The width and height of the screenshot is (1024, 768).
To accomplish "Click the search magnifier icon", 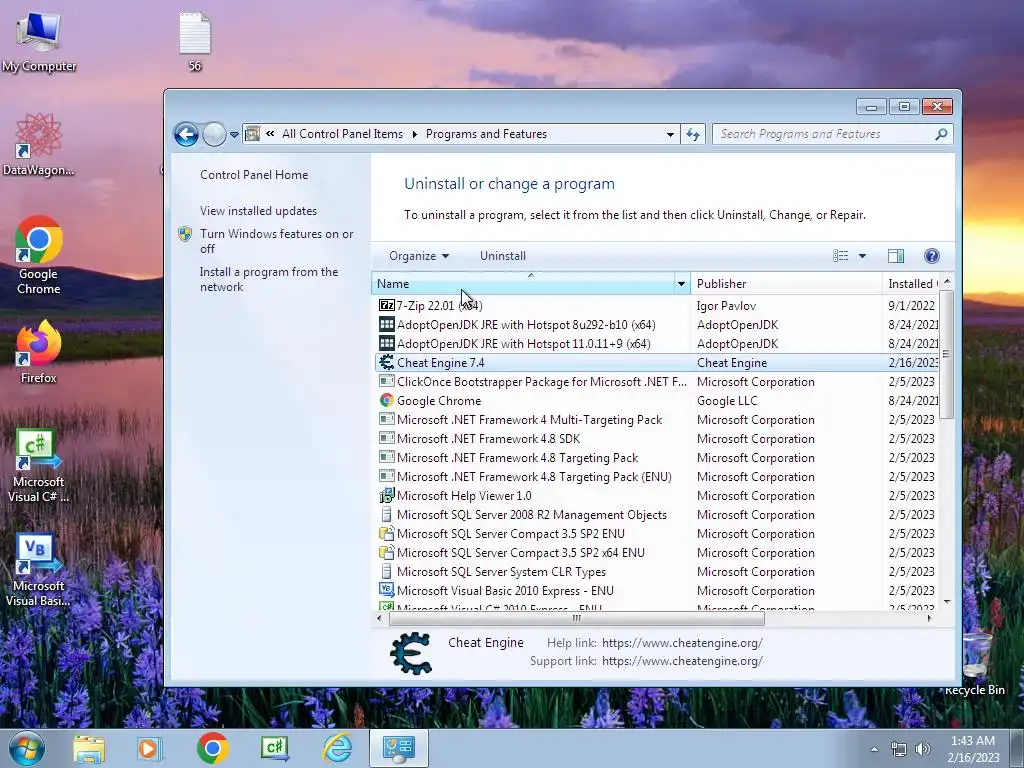I will click(941, 134).
